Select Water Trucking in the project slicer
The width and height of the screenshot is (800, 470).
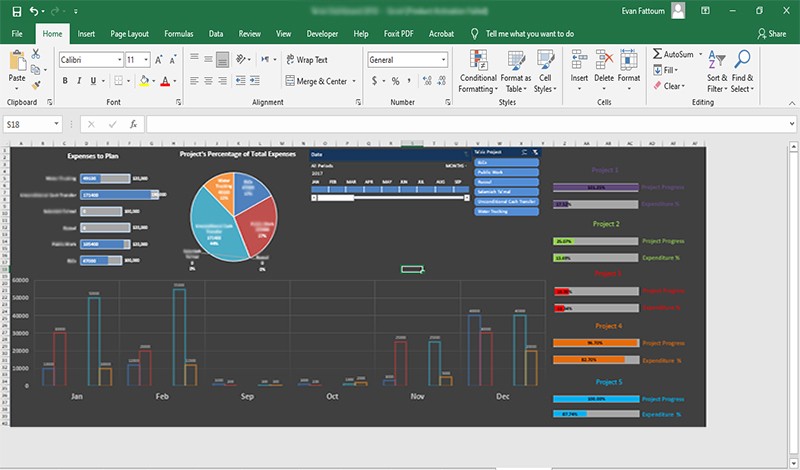(505, 211)
